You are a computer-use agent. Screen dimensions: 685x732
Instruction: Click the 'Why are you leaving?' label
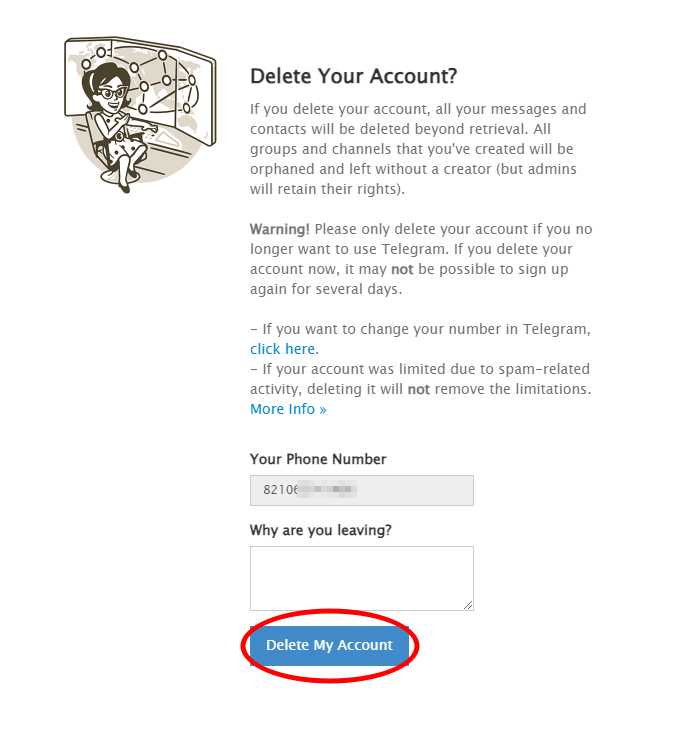click(x=321, y=530)
